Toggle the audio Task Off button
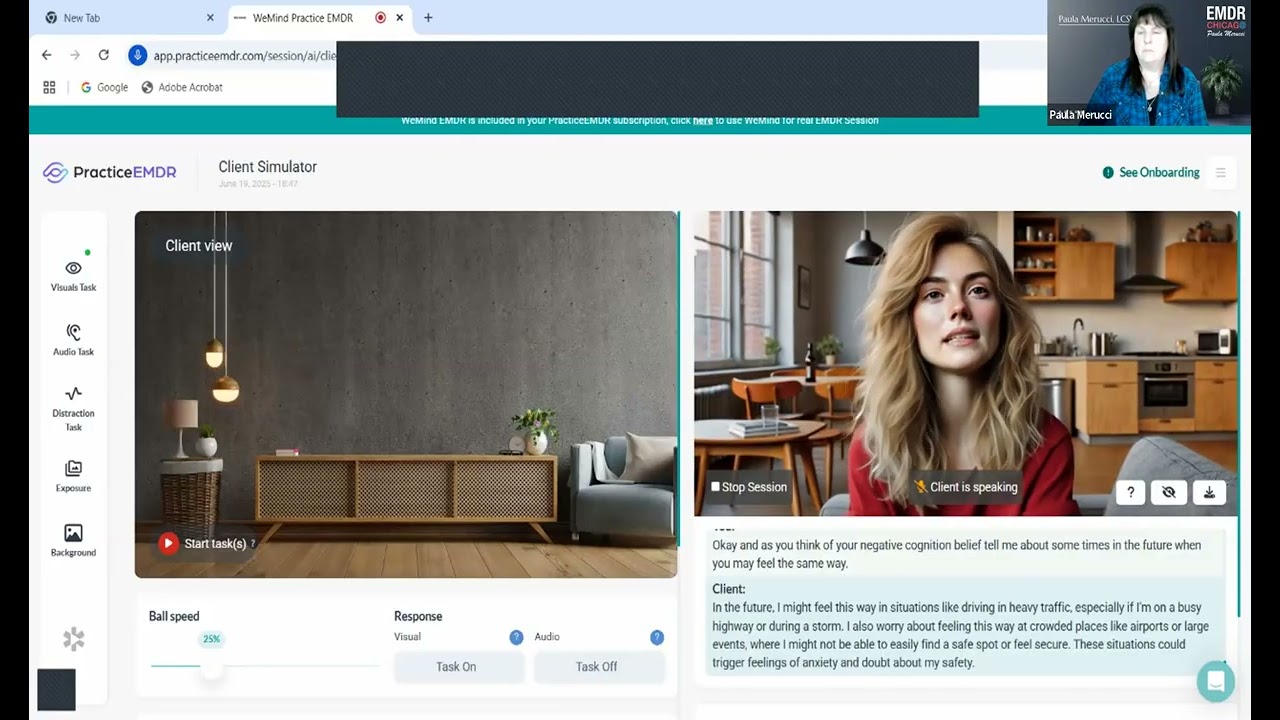Viewport: 1280px width, 720px height. click(597, 667)
